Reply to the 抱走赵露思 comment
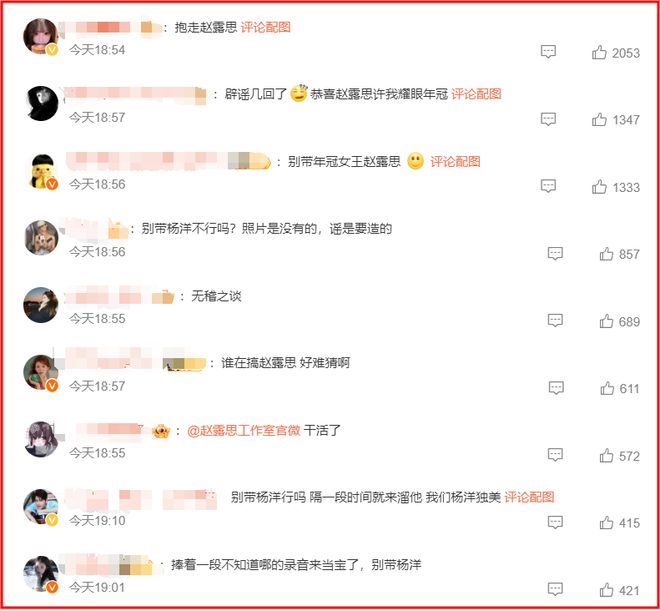Viewport: 660px width, 611px height. coord(548,52)
